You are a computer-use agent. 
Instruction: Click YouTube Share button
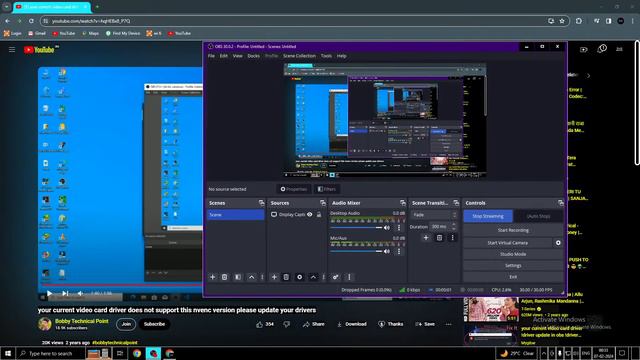pyautogui.click(x=313, y=324)
